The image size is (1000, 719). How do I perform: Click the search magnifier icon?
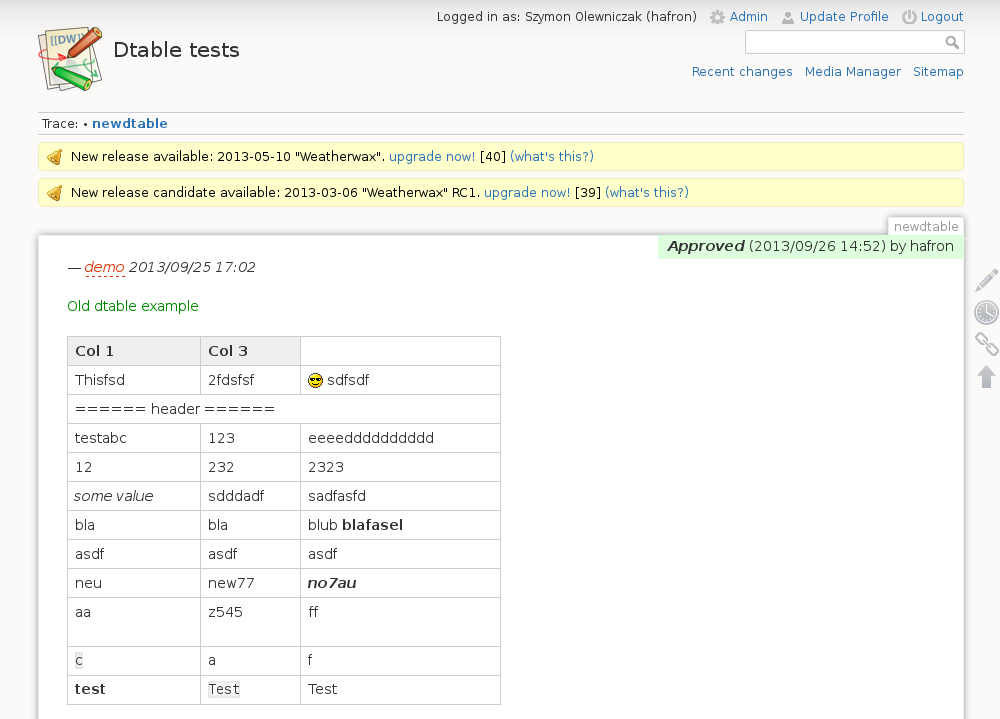(x=952, y=42)
